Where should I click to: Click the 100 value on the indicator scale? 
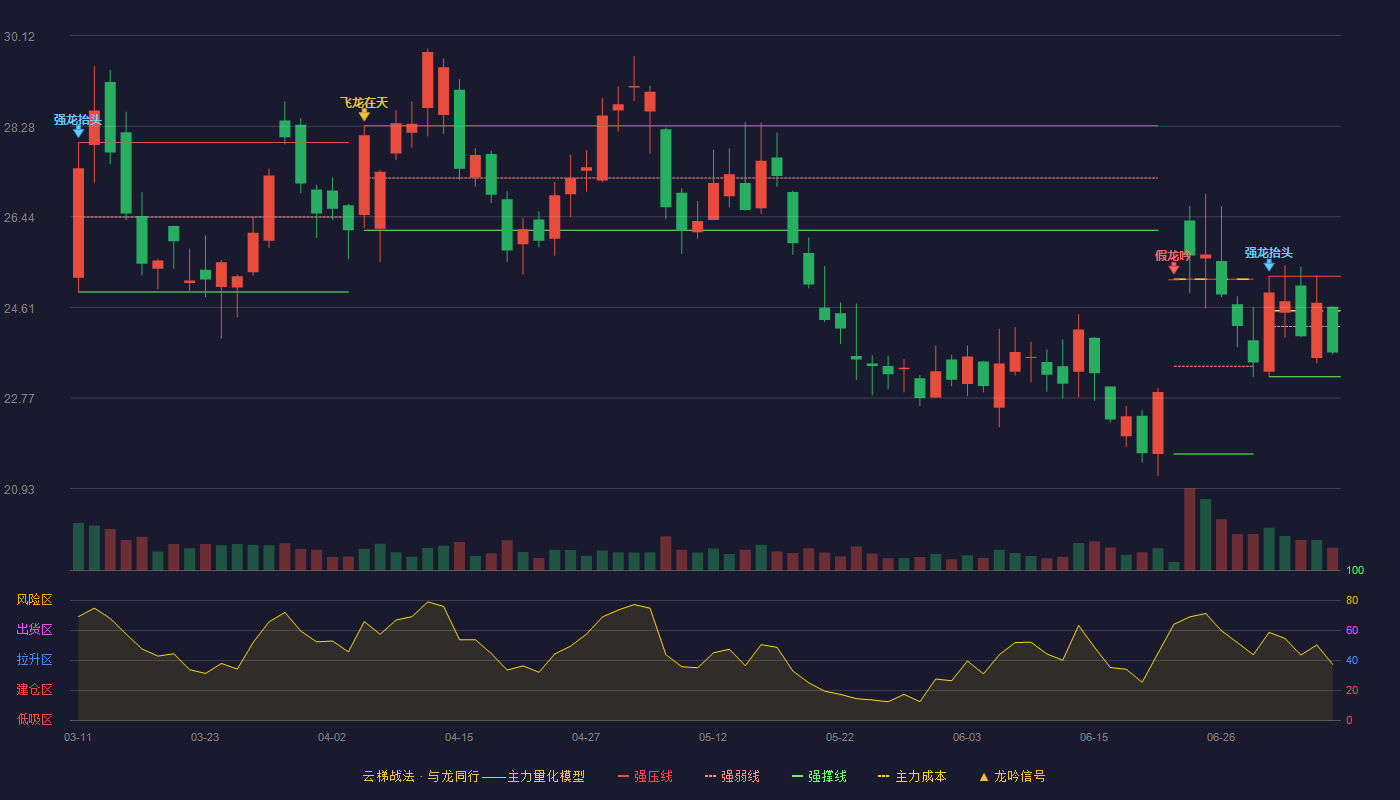[x=1355, y=570]
